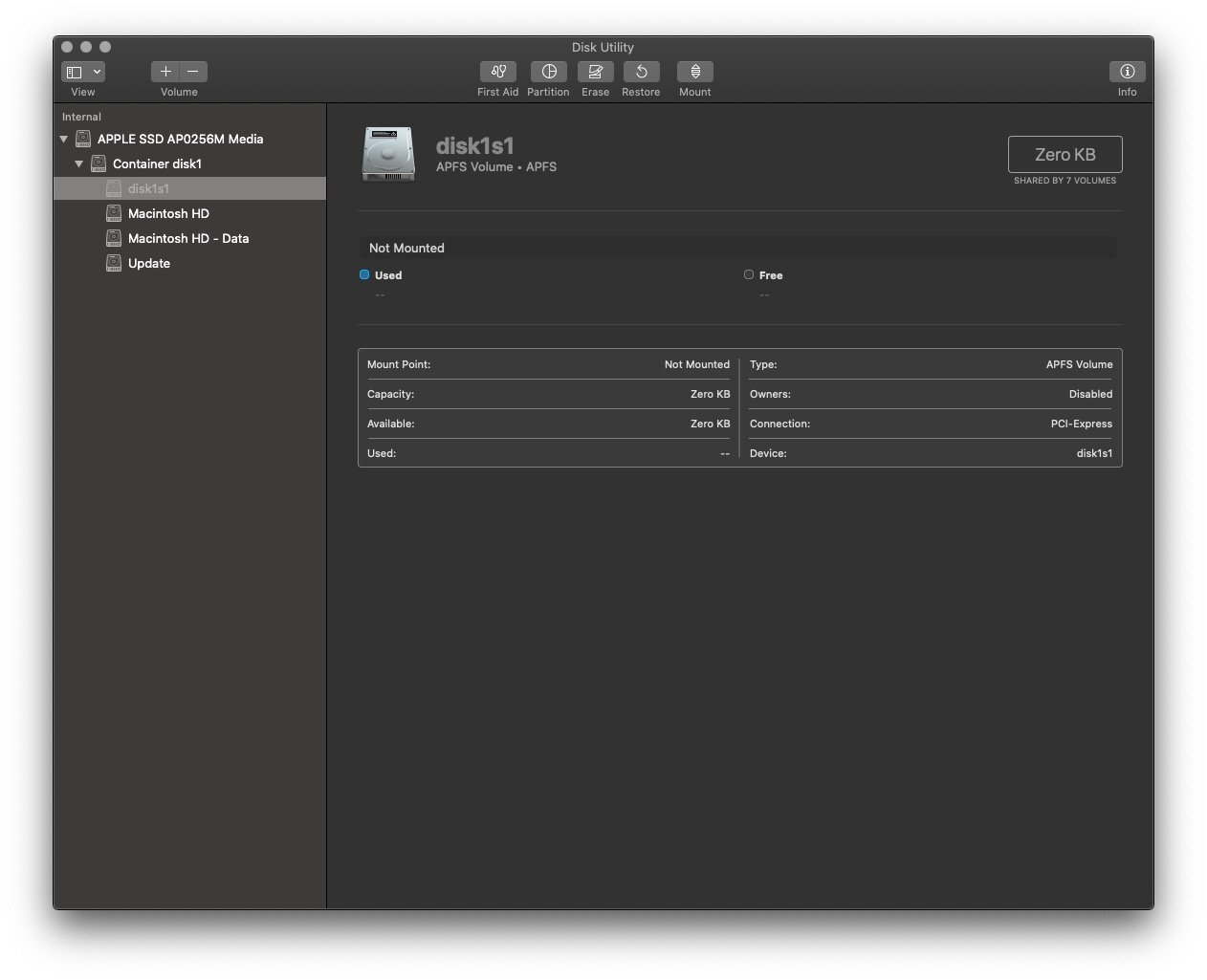
Task: Collapse Container disk1 disclosure triangle
Action: tap(79, 163)
